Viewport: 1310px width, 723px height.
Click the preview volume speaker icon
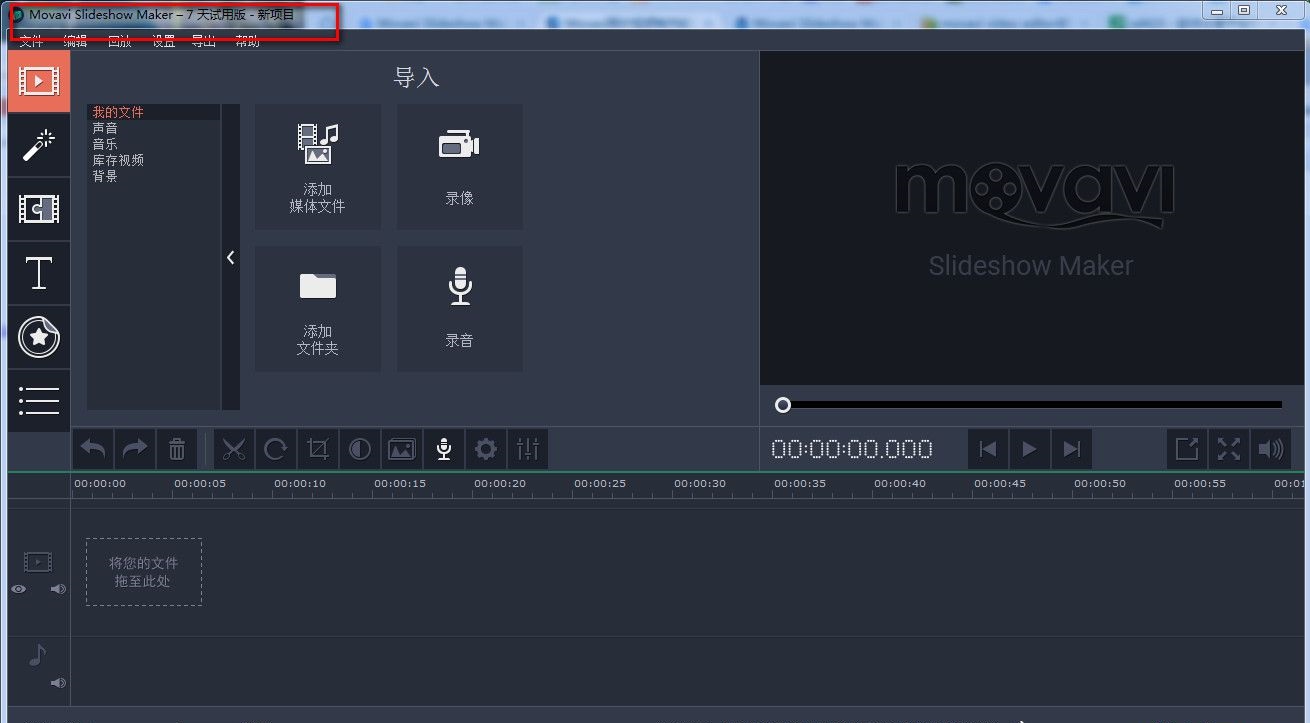point(1271,449)
